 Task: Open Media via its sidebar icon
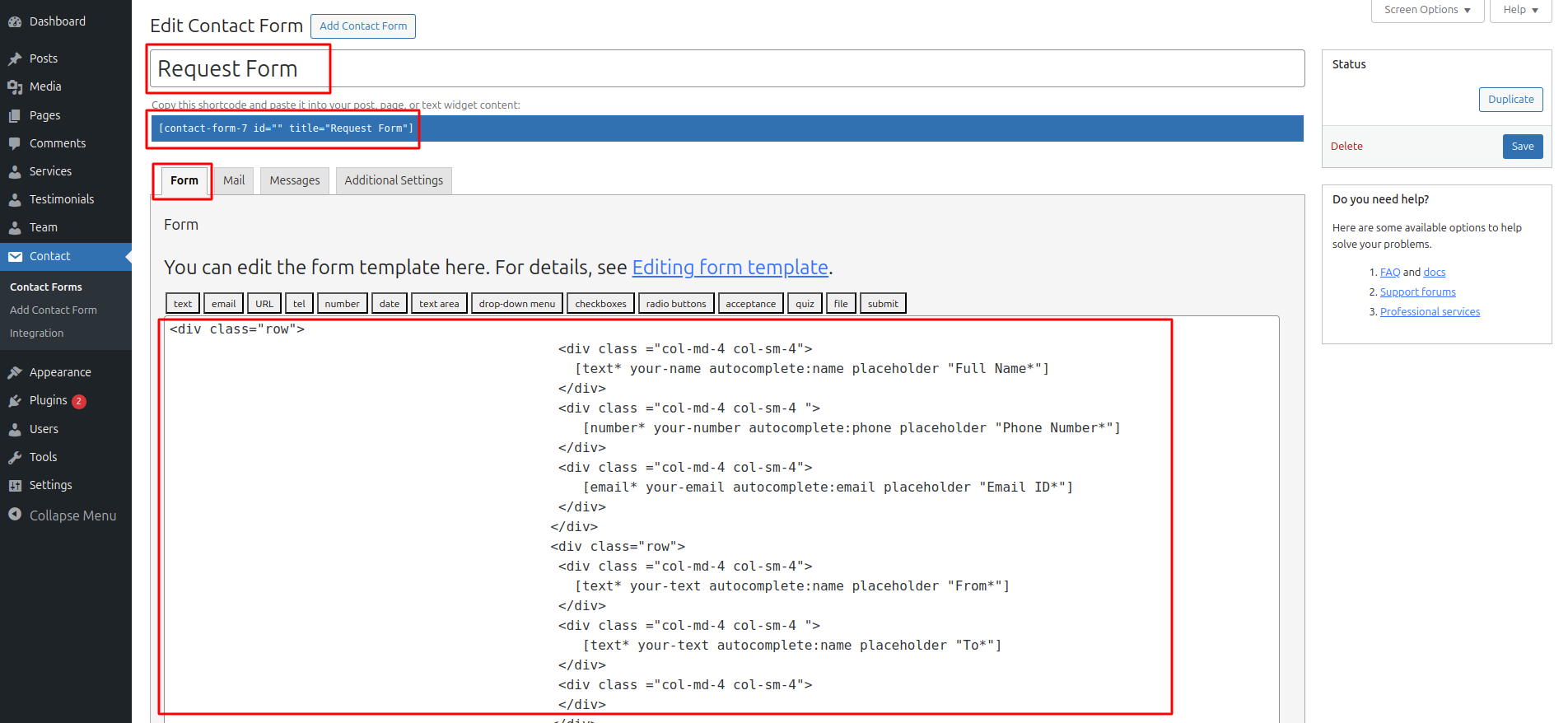[15, 86]
